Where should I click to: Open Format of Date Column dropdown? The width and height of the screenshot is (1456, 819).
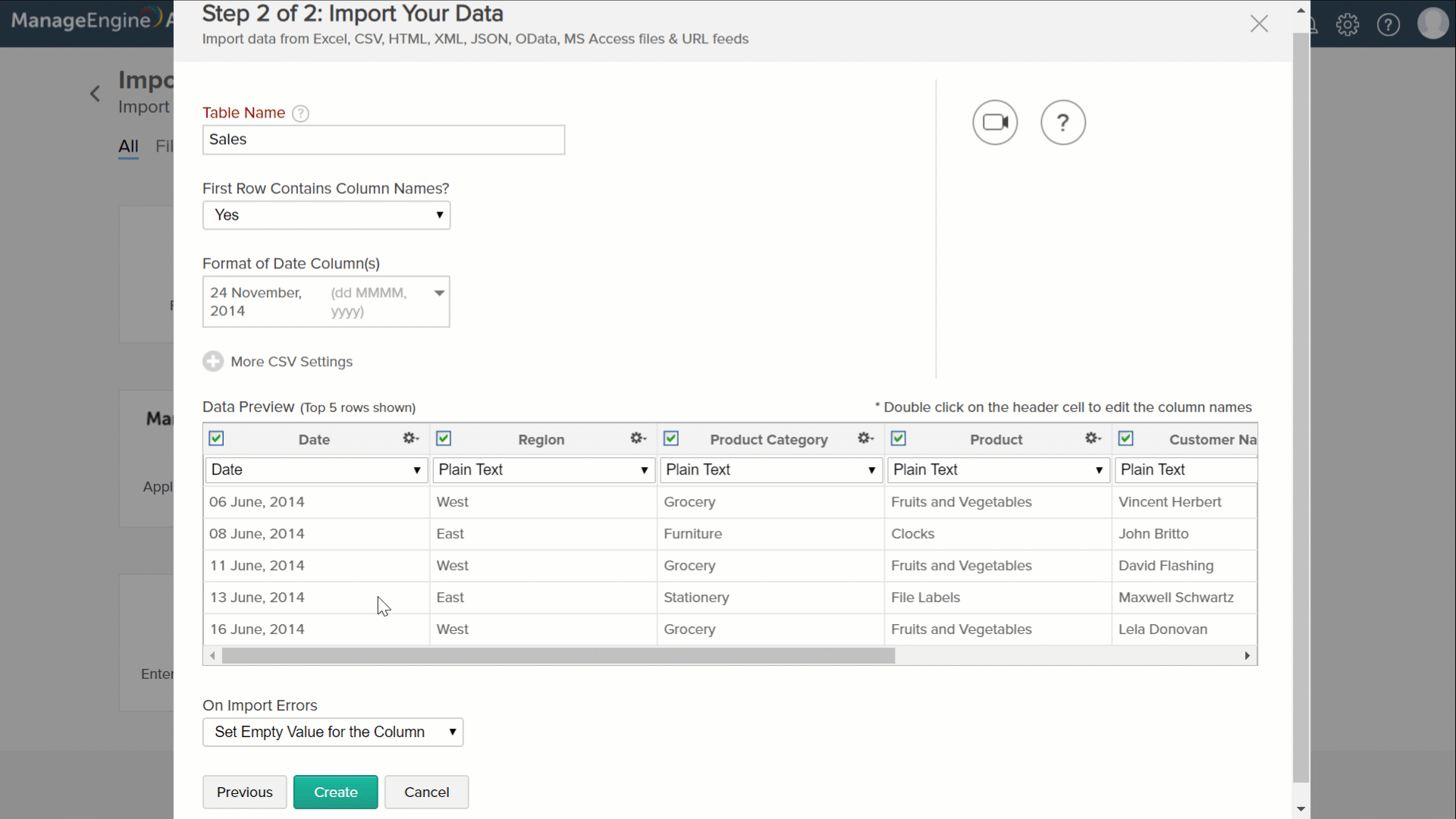coord(326,302)
